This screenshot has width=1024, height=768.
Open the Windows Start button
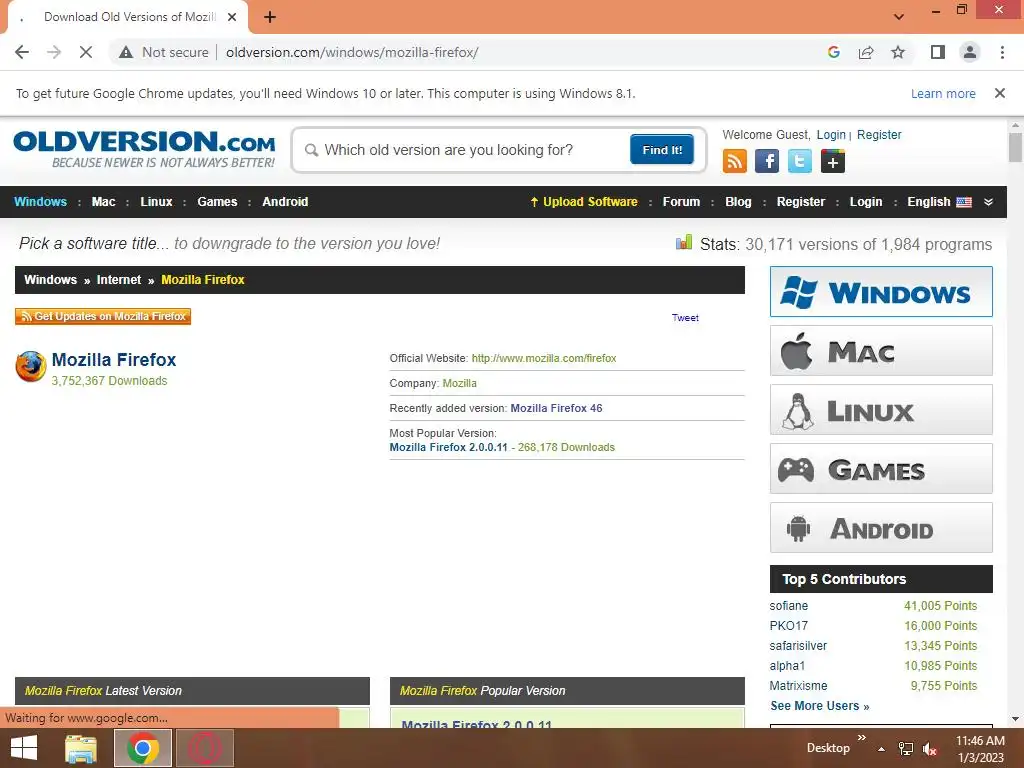point(24,748)
